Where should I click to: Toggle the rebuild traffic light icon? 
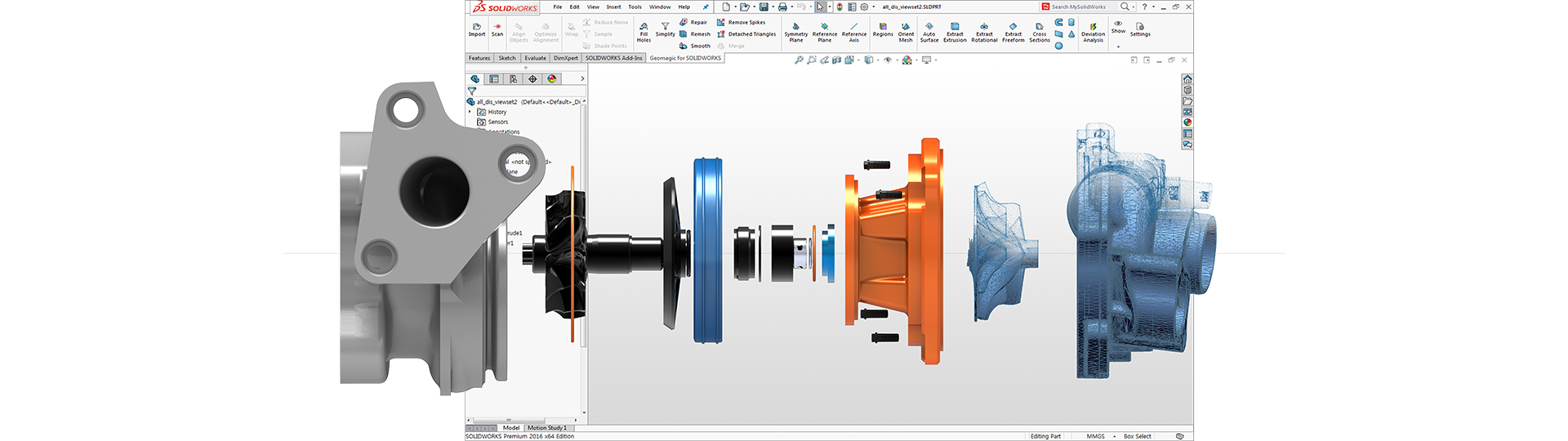(840, 7)
